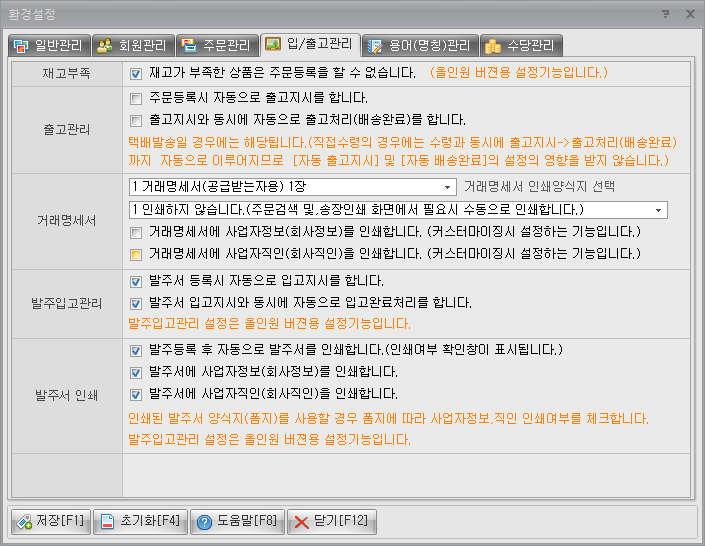Image resolution: width=705 pixels, height=546 pixels.
Task: Click the 초기화[F4] reset button
Action: (140, 522)
